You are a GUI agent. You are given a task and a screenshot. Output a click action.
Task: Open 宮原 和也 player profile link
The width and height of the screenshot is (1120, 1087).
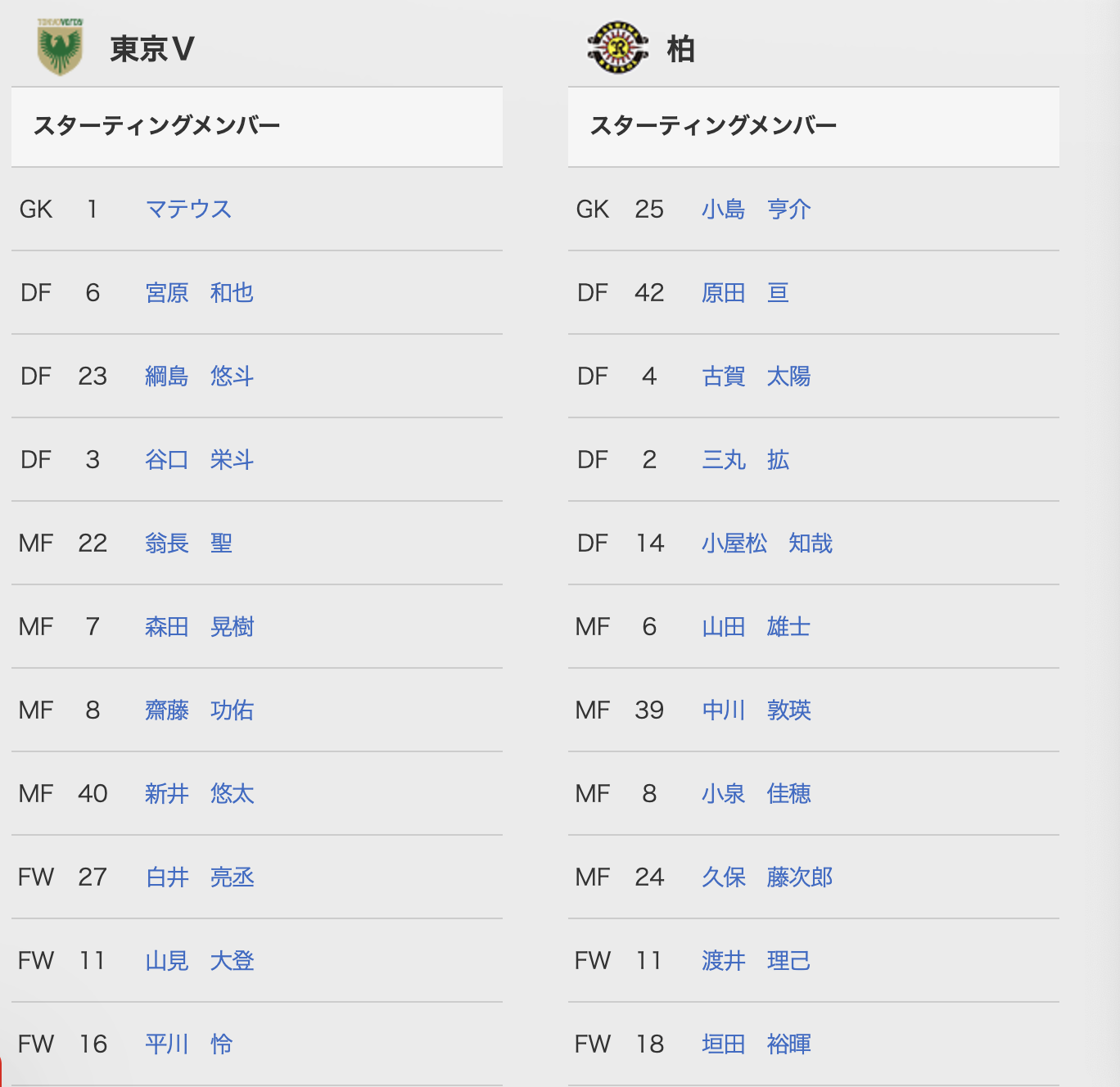199,292
